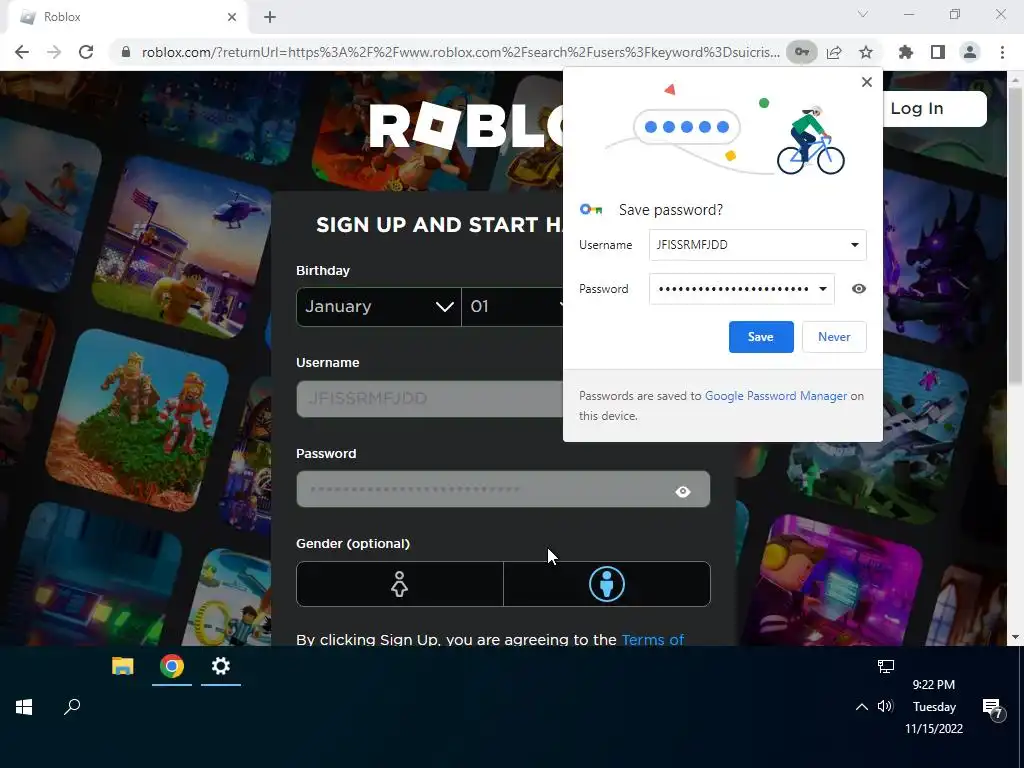1024x768 pixels.
Task: Click the Roblox Password field
Action: tap(503, 489)
